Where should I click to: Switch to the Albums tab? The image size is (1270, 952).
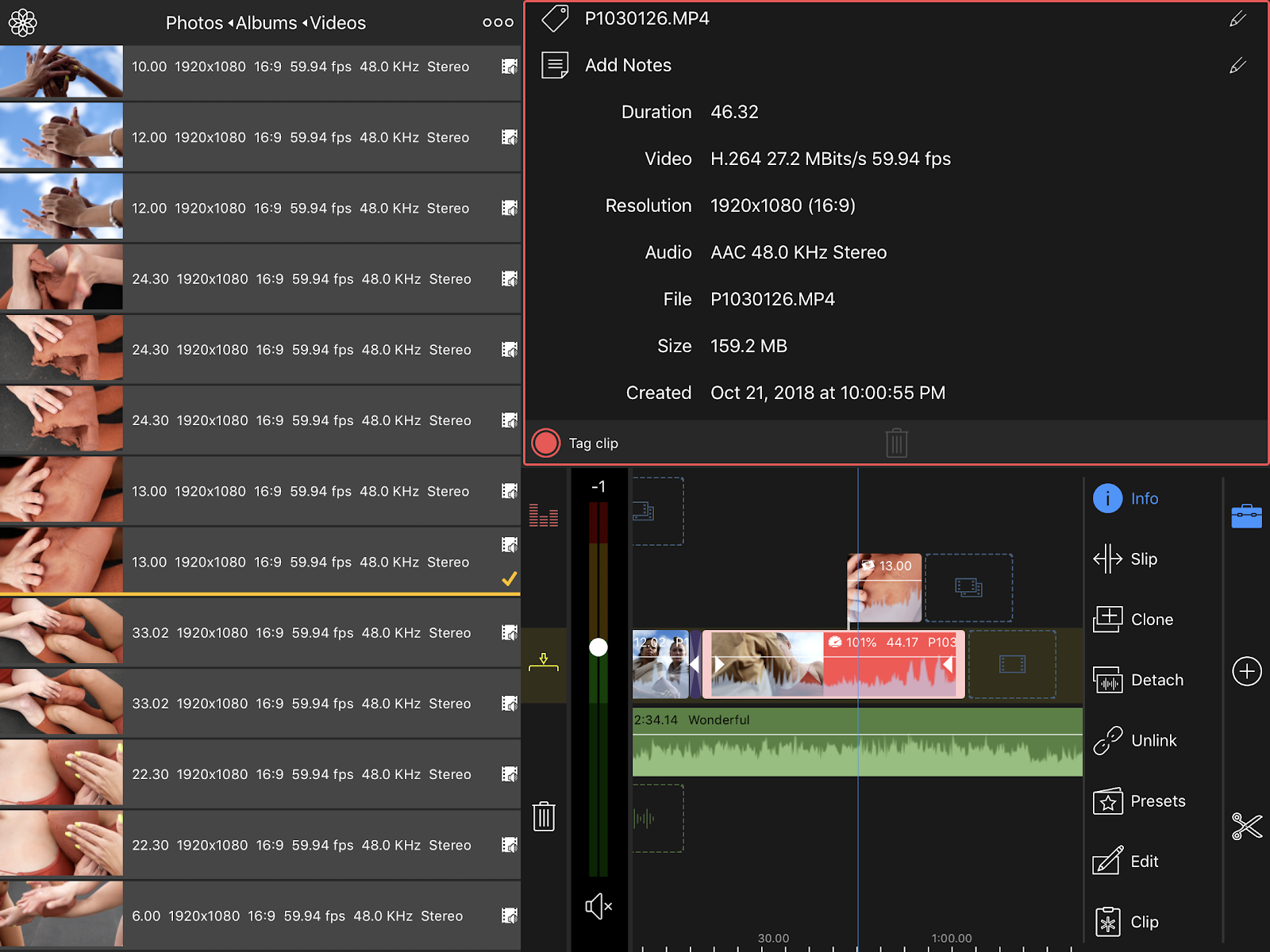click(266, 23)
